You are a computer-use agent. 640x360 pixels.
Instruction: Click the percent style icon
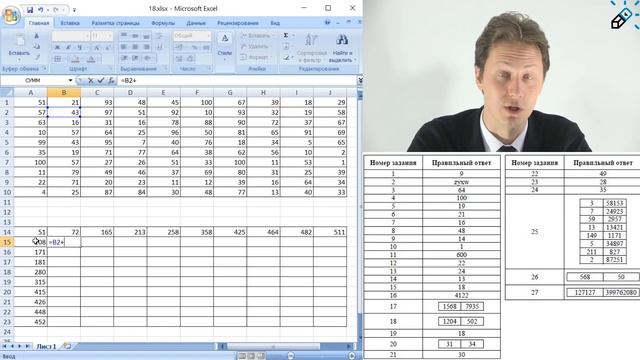tap(195, 48)
